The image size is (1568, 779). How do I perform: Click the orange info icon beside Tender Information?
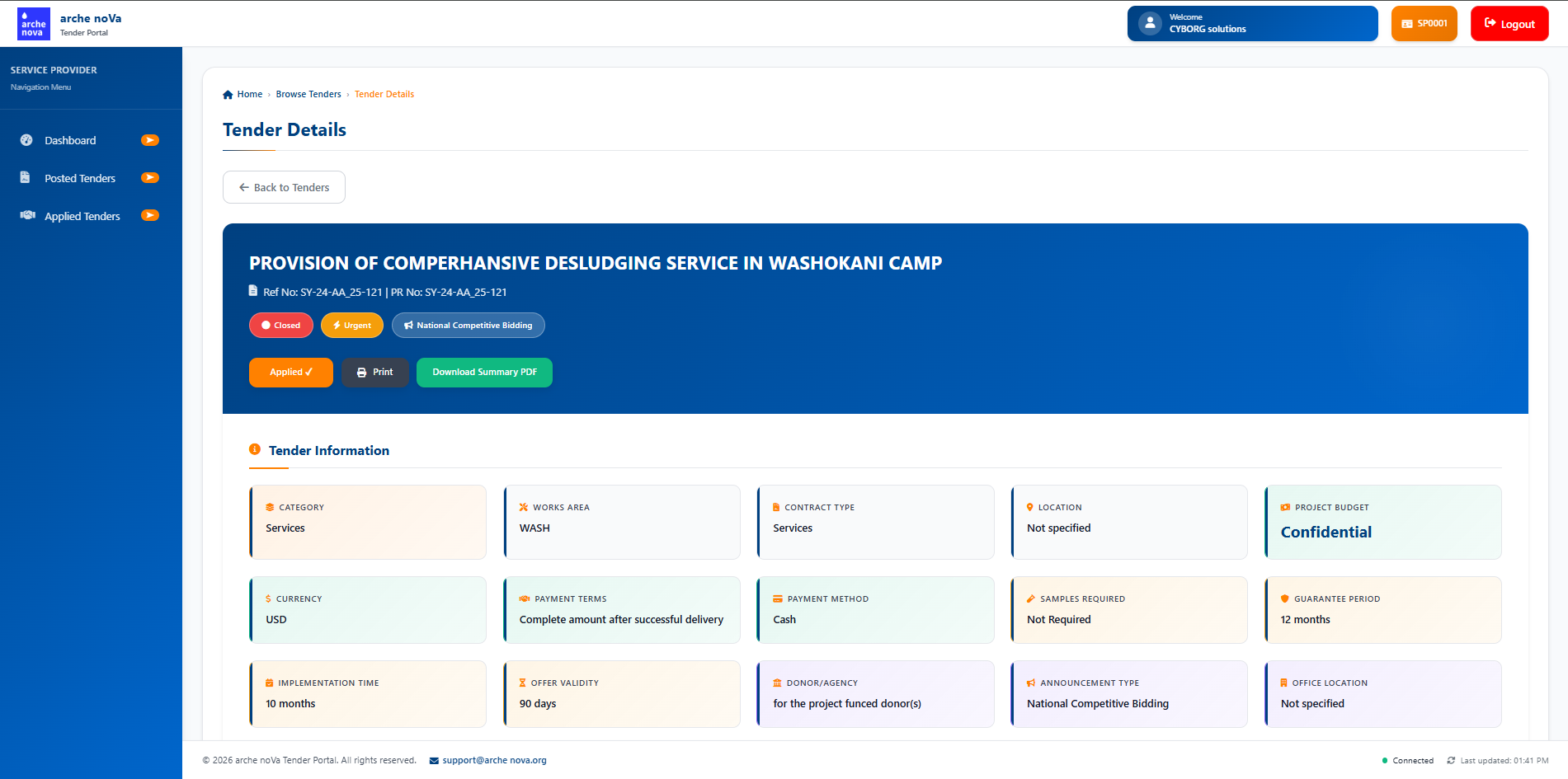click(x=255, y=450)
